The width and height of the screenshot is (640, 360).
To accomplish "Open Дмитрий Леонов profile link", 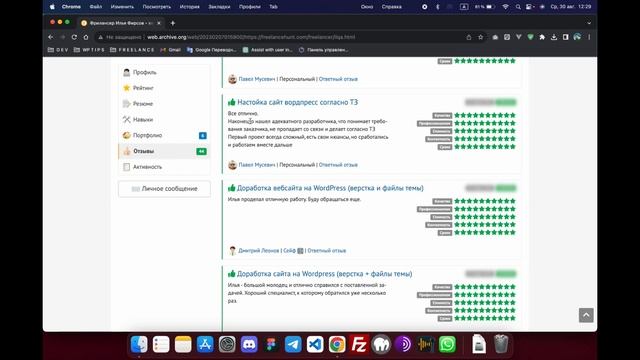I will 258,251.
